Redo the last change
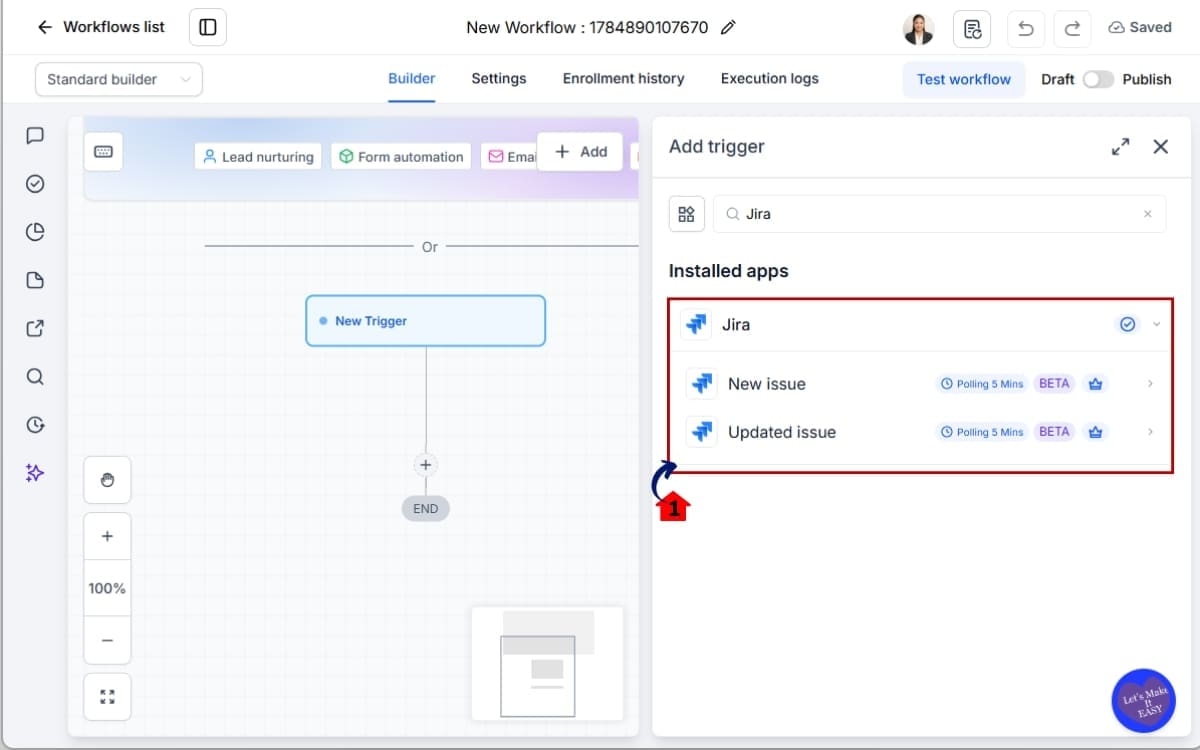 (1072, 28)
